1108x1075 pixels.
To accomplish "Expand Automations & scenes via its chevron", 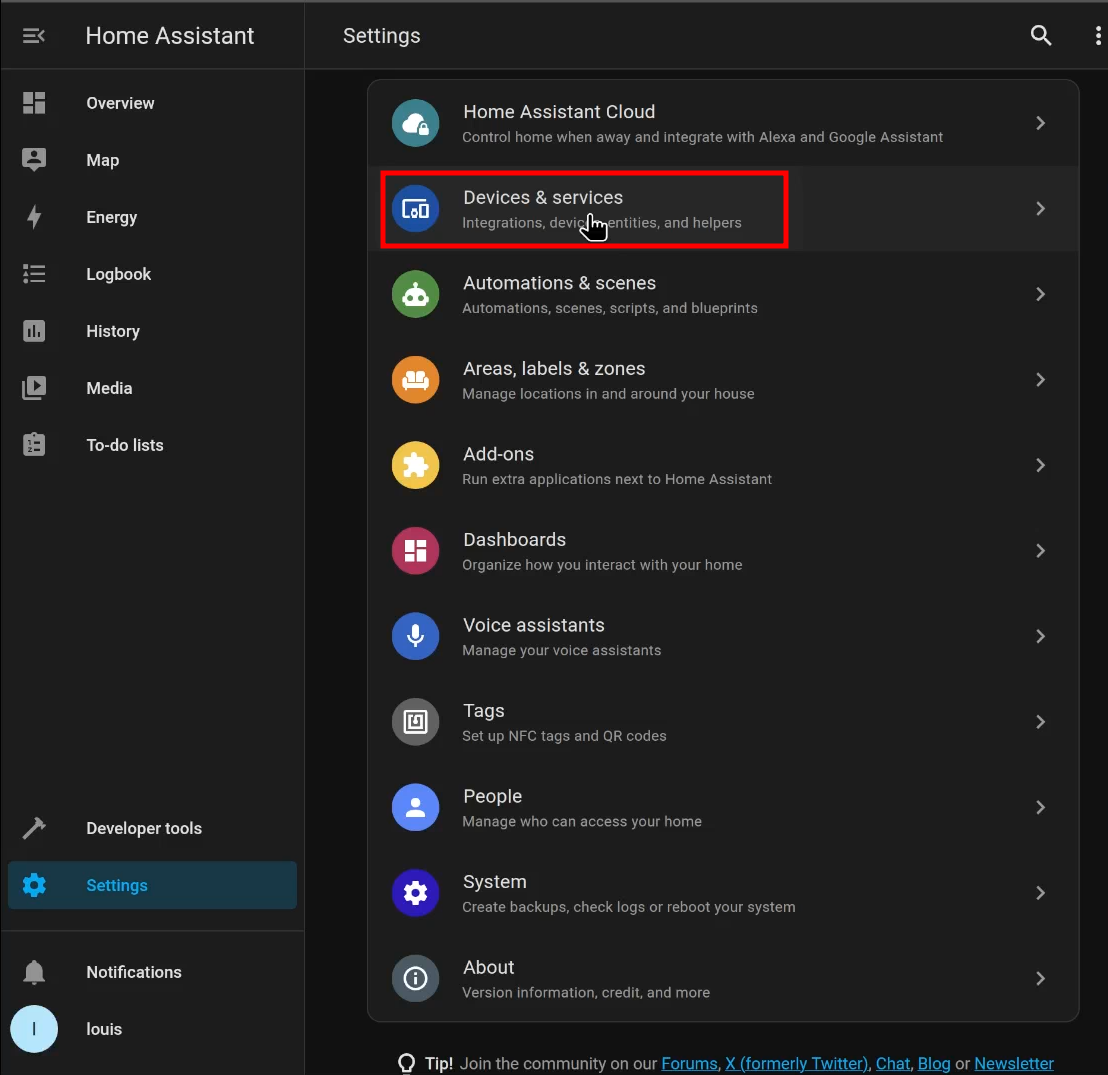I will point(1040,294).
